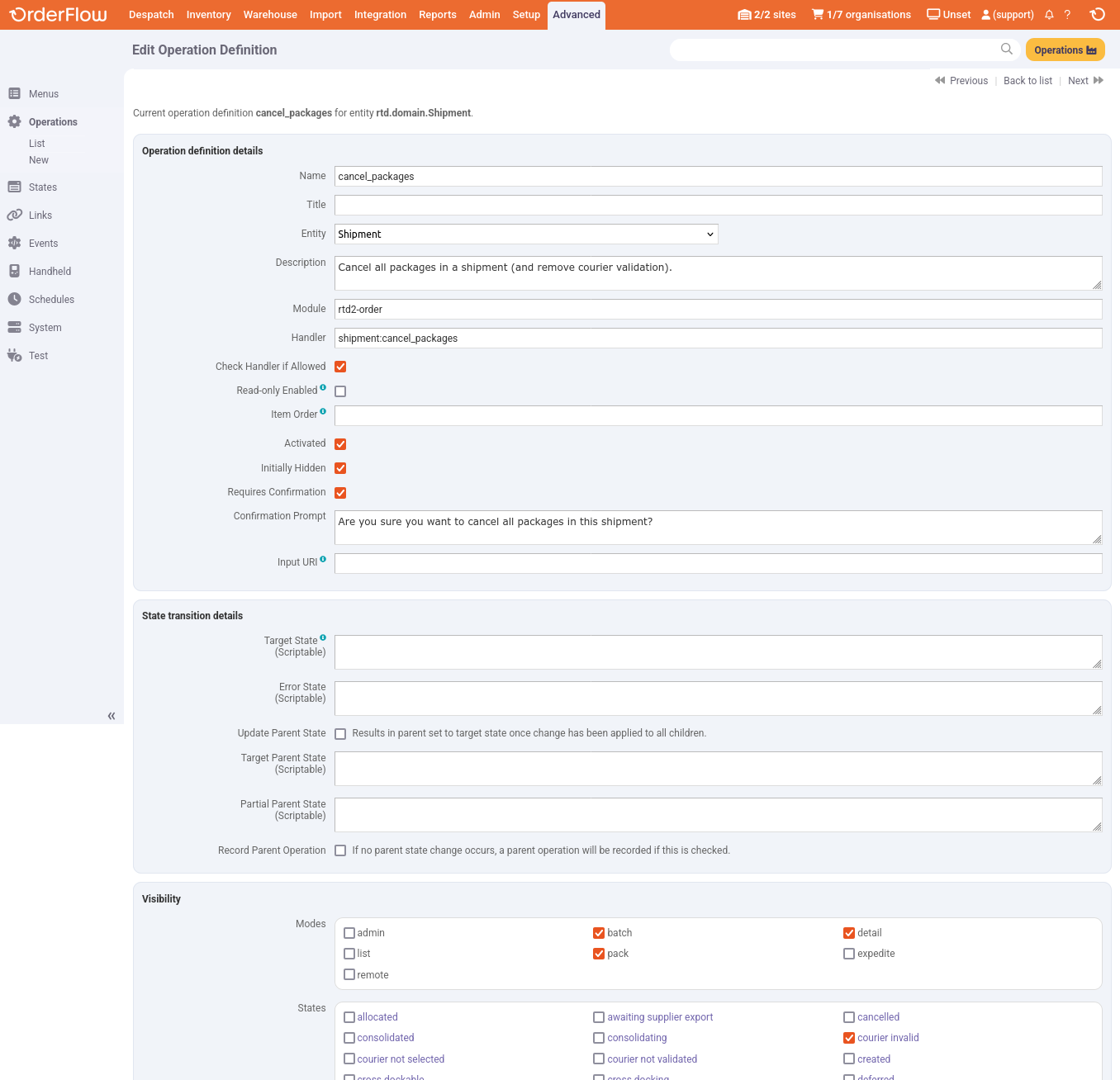
Task: Open the Entity dropdown showing Shipment
Action: pos(526,234)
